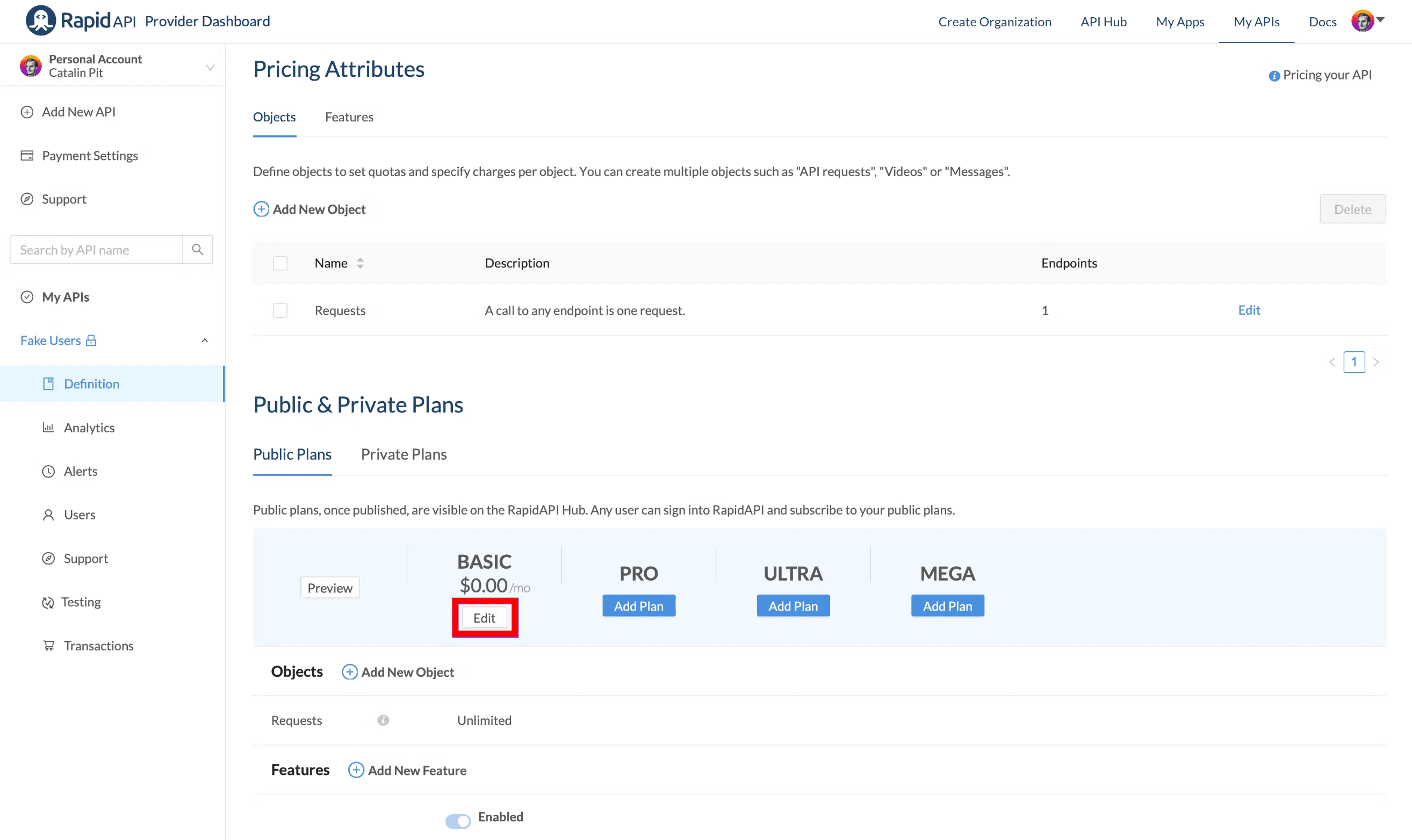Open Alerts in the sidebar

tap(81, 471)
